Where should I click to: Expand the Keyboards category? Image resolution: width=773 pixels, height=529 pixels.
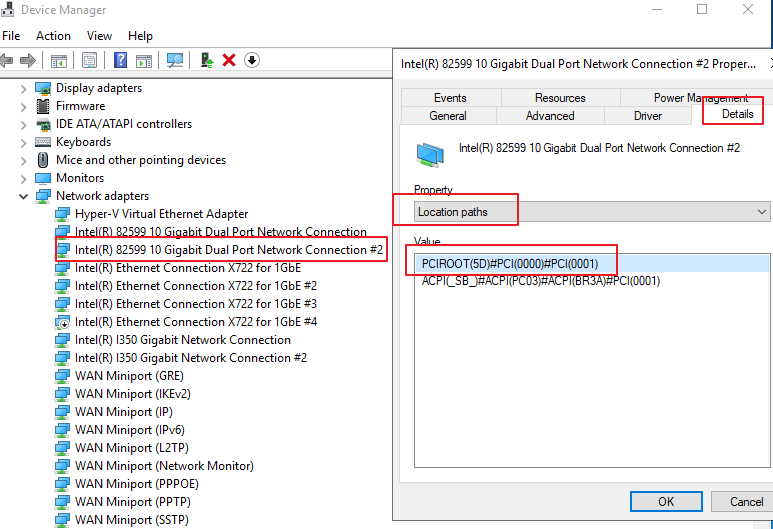pos(24,142)
